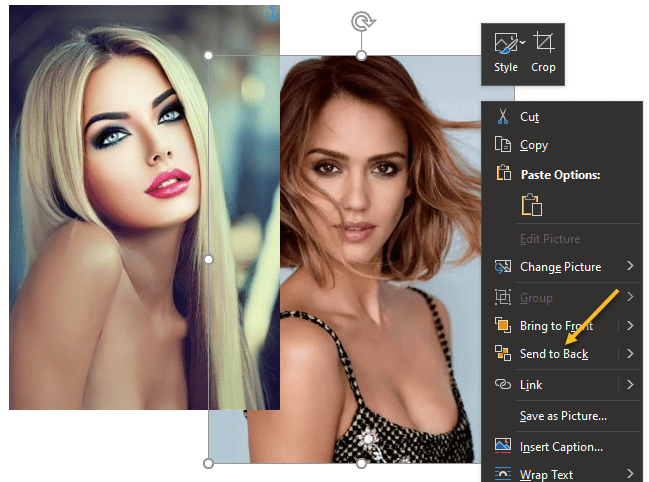Expand the Send to Back submenu arrow

tap(630, 353)
